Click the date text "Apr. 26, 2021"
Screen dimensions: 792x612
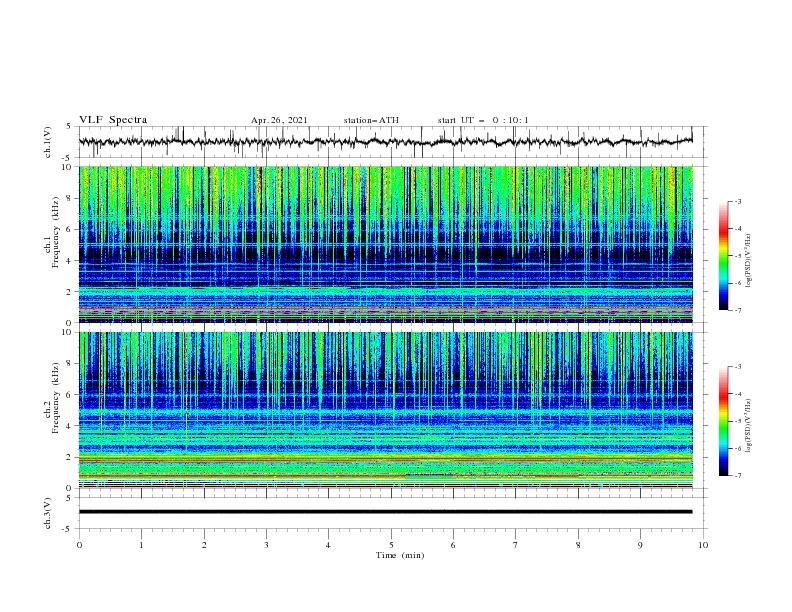pyautogui.click(x=279, y=120)
